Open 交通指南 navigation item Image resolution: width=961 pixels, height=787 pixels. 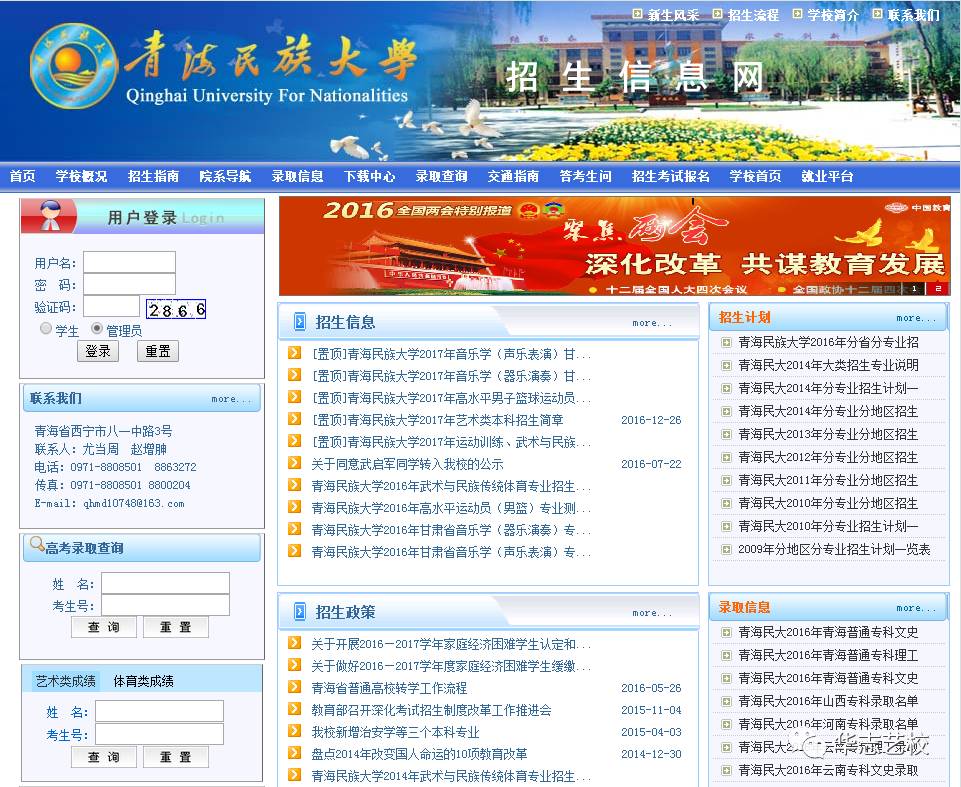pyautogui.click(x=513, y=177)
